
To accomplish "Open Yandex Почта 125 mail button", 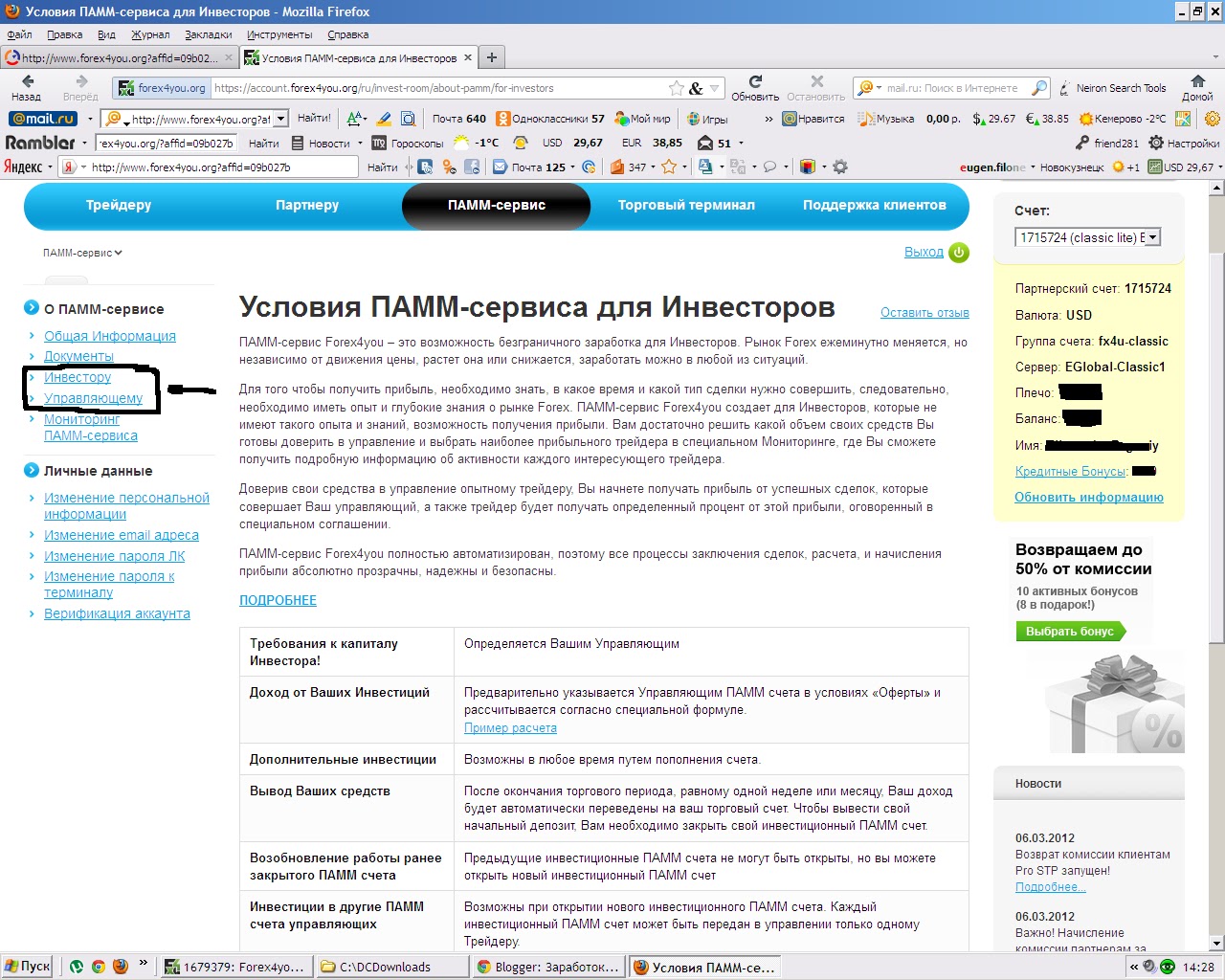I will click(529, 167).
